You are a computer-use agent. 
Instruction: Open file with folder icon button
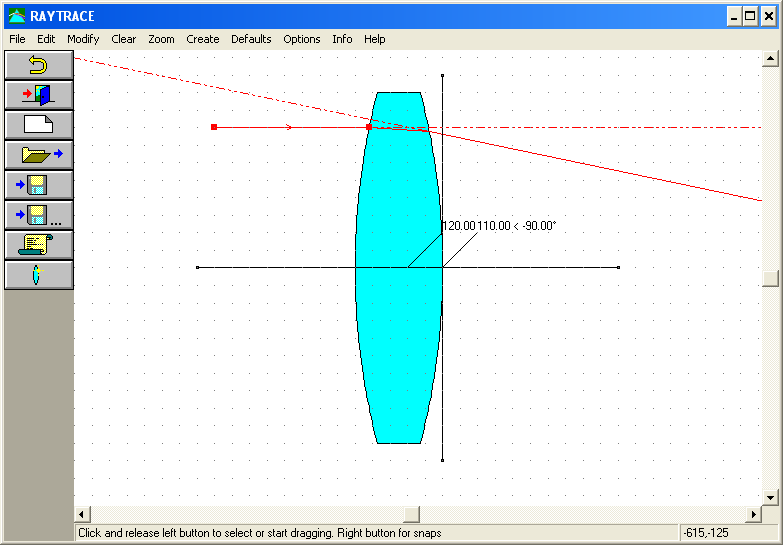(x=39, y=155)
